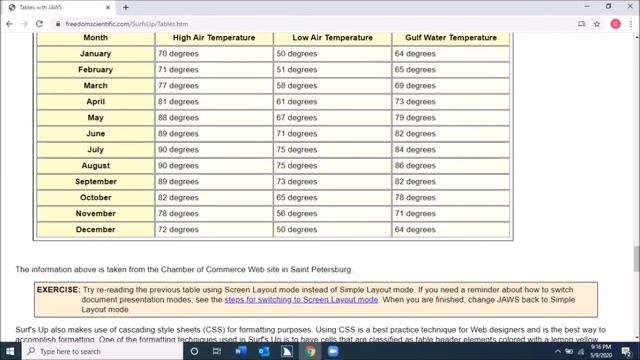Open the notification action center
The width and height of the screenshot is (640, 360).
tap(626, 351)
